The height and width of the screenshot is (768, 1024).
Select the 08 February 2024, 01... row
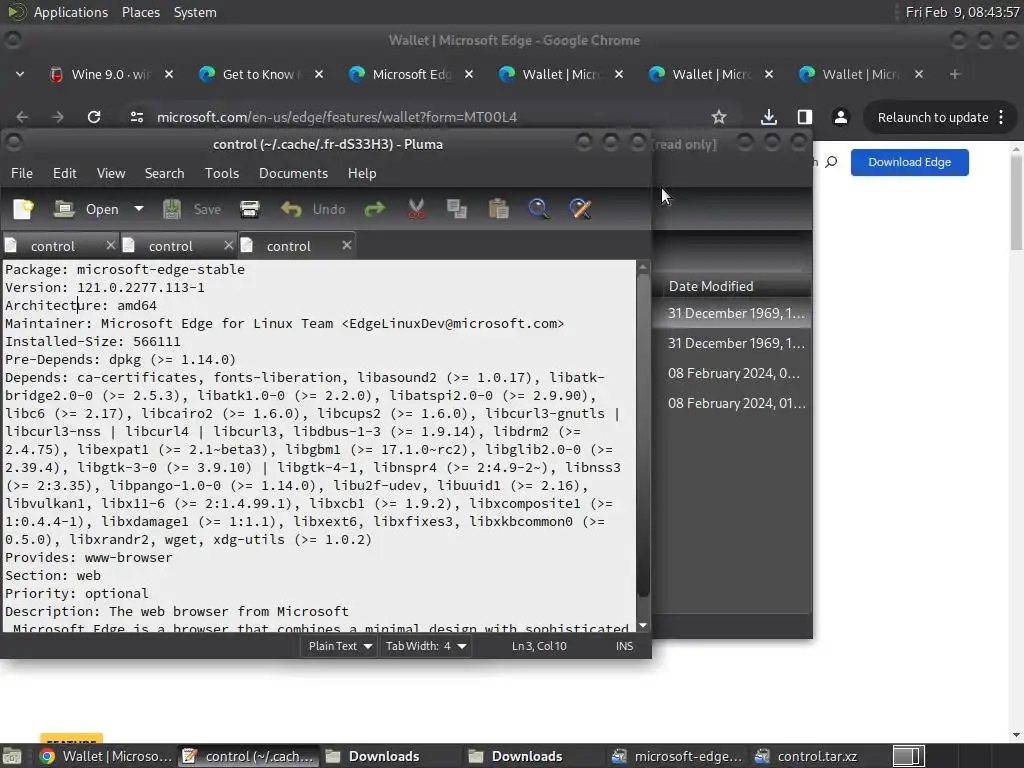tap(735, 403)
